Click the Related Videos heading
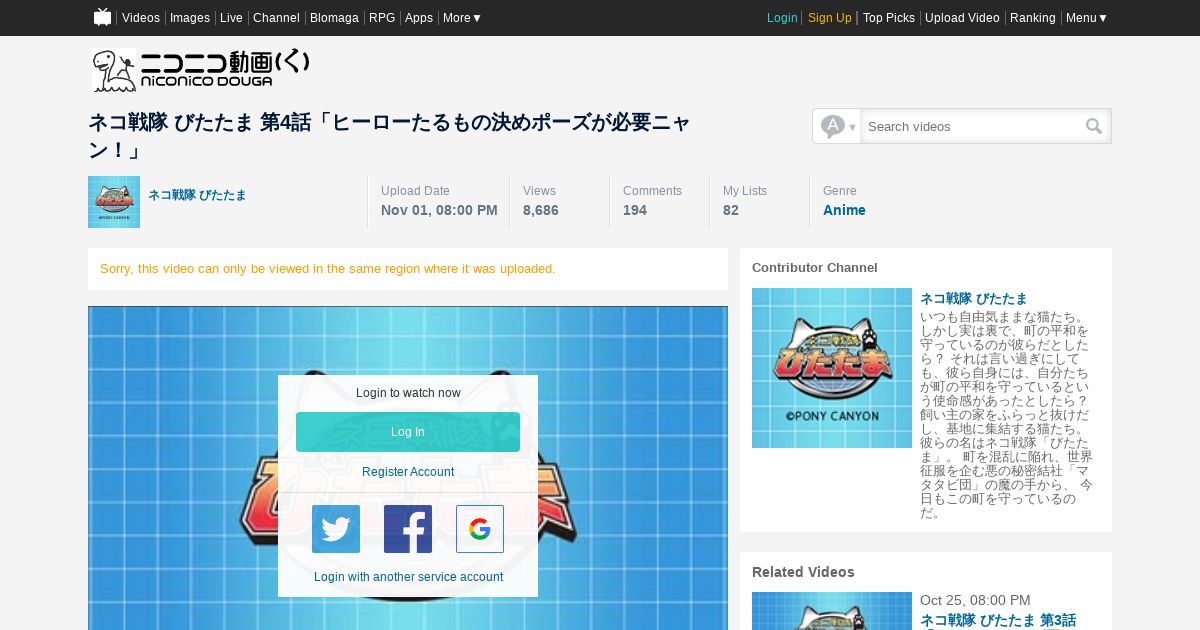The width and height of the screenshot is (1200, 630). pos(803,572)
